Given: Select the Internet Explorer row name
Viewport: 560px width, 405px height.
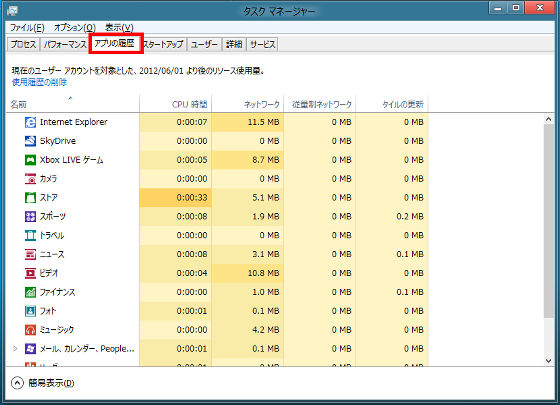Looking at the screenshot, I should click(x=74, y=122).
